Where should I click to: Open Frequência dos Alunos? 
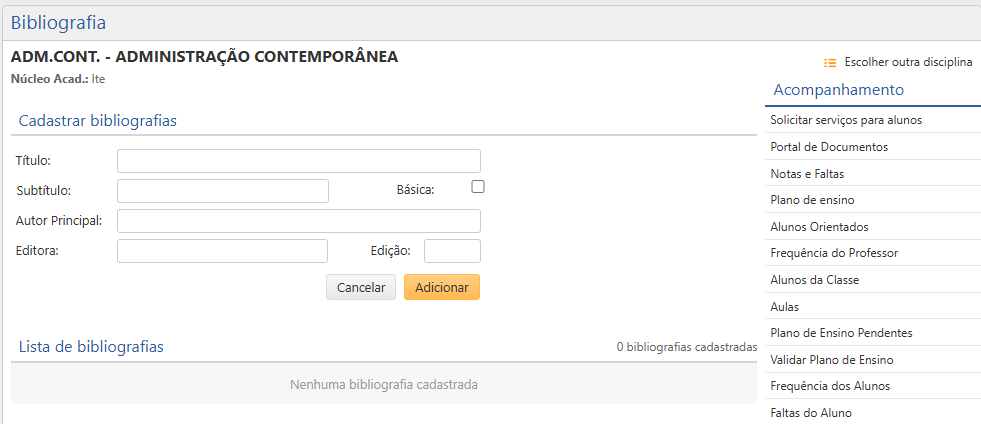pos(830,386)
